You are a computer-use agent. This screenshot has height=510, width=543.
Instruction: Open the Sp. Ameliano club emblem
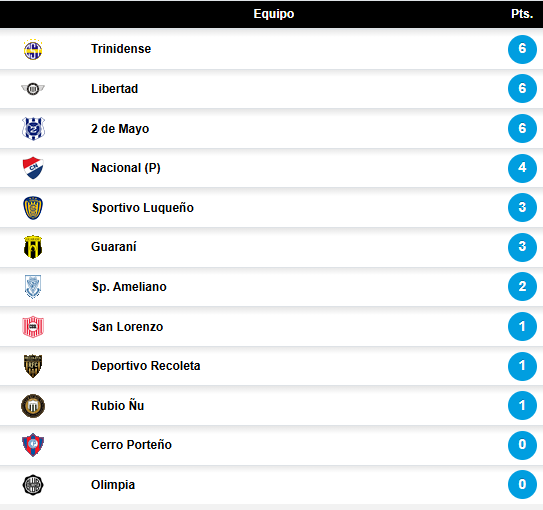(x=33, y=287)
